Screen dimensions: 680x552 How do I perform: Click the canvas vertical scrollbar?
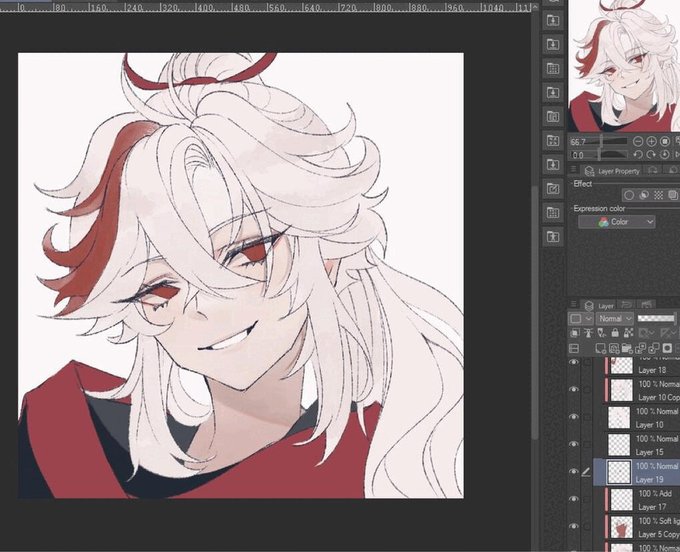click(x=535, y=312)
